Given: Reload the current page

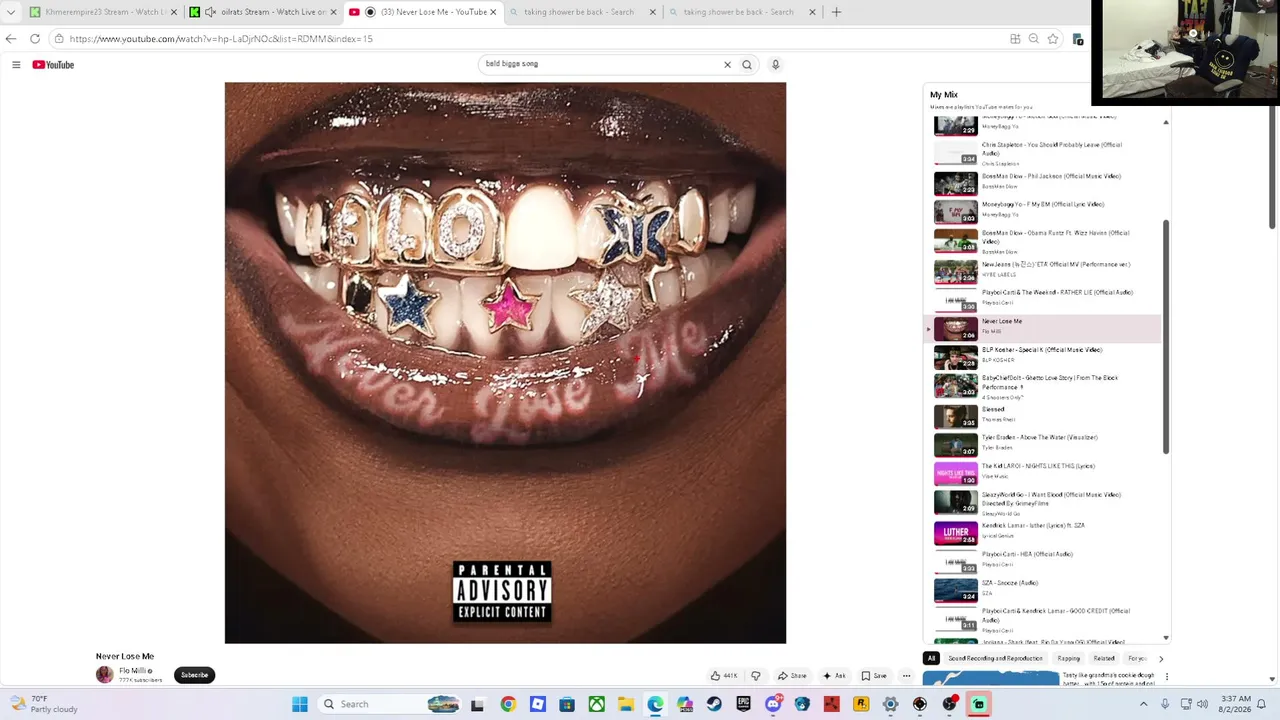Looking at the screenshot, I should (x=35, y=39).
